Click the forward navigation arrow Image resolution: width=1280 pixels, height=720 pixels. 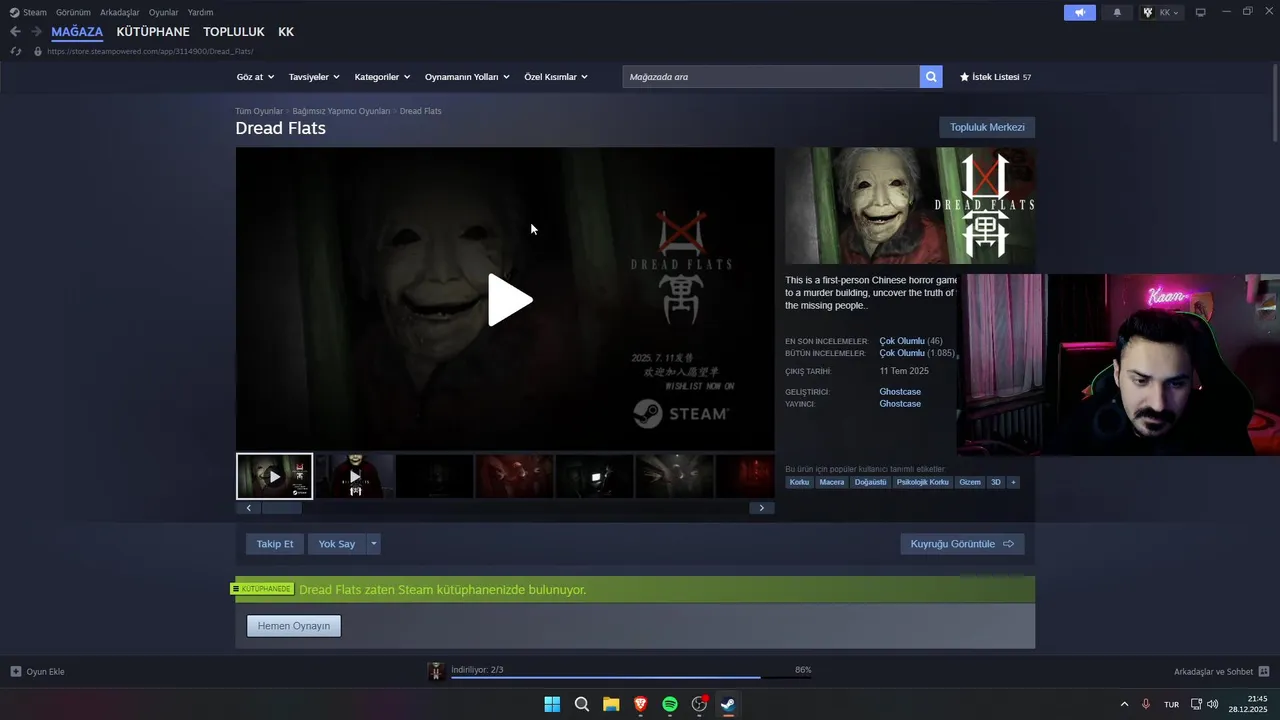36,32
